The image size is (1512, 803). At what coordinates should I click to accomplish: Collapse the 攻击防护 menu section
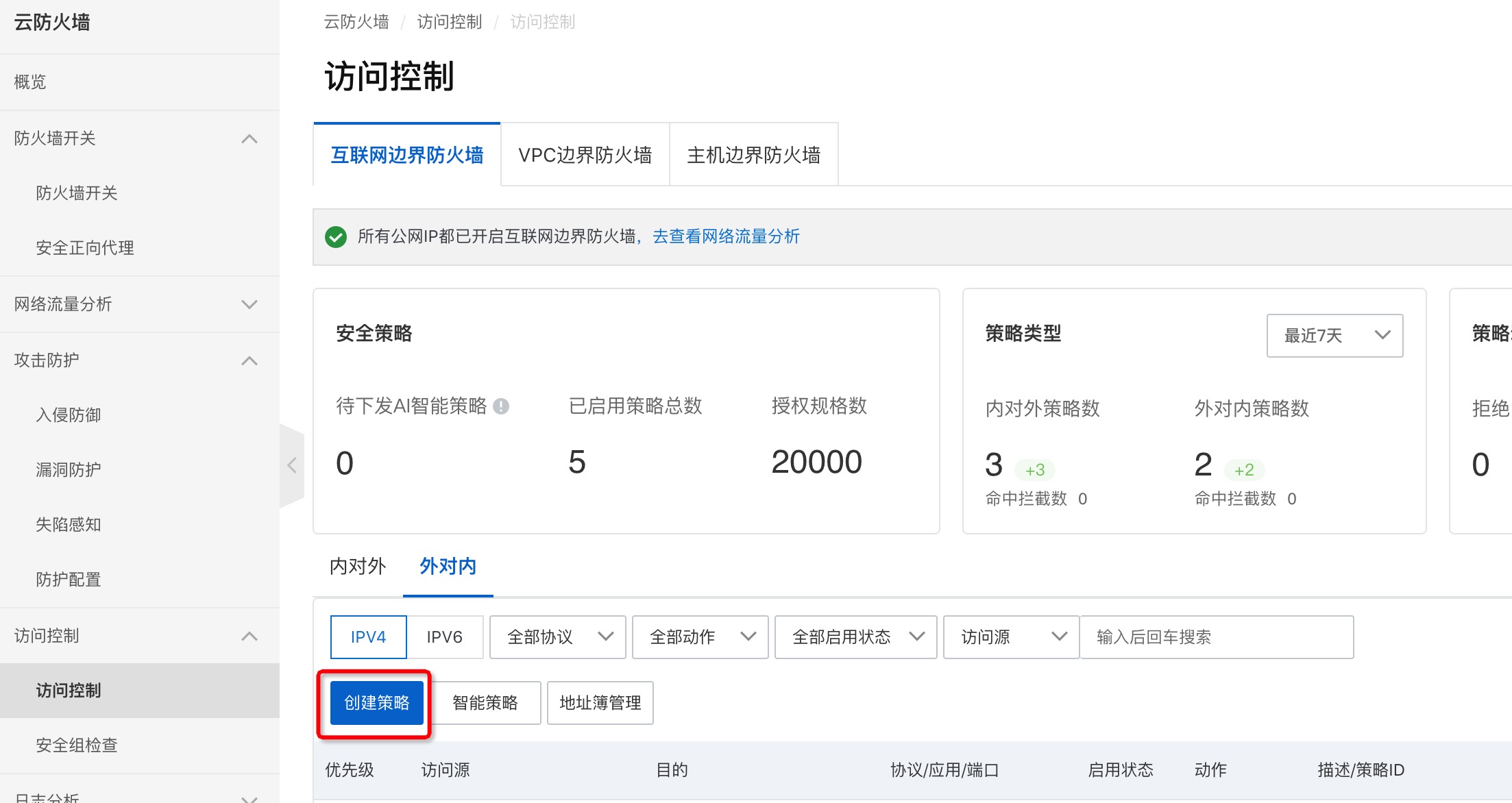click(x=249, y=360)
